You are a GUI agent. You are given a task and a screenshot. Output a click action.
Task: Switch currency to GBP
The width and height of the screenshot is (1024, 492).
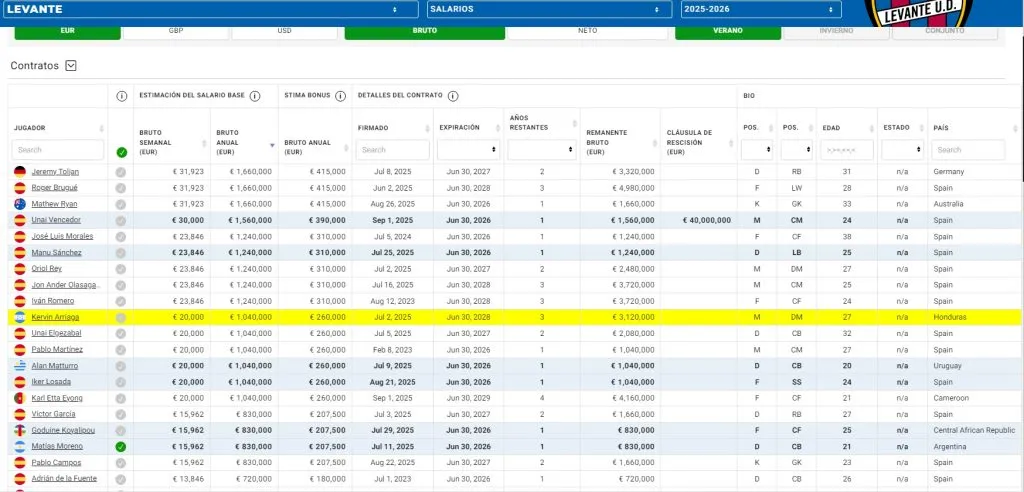point(176,31)
